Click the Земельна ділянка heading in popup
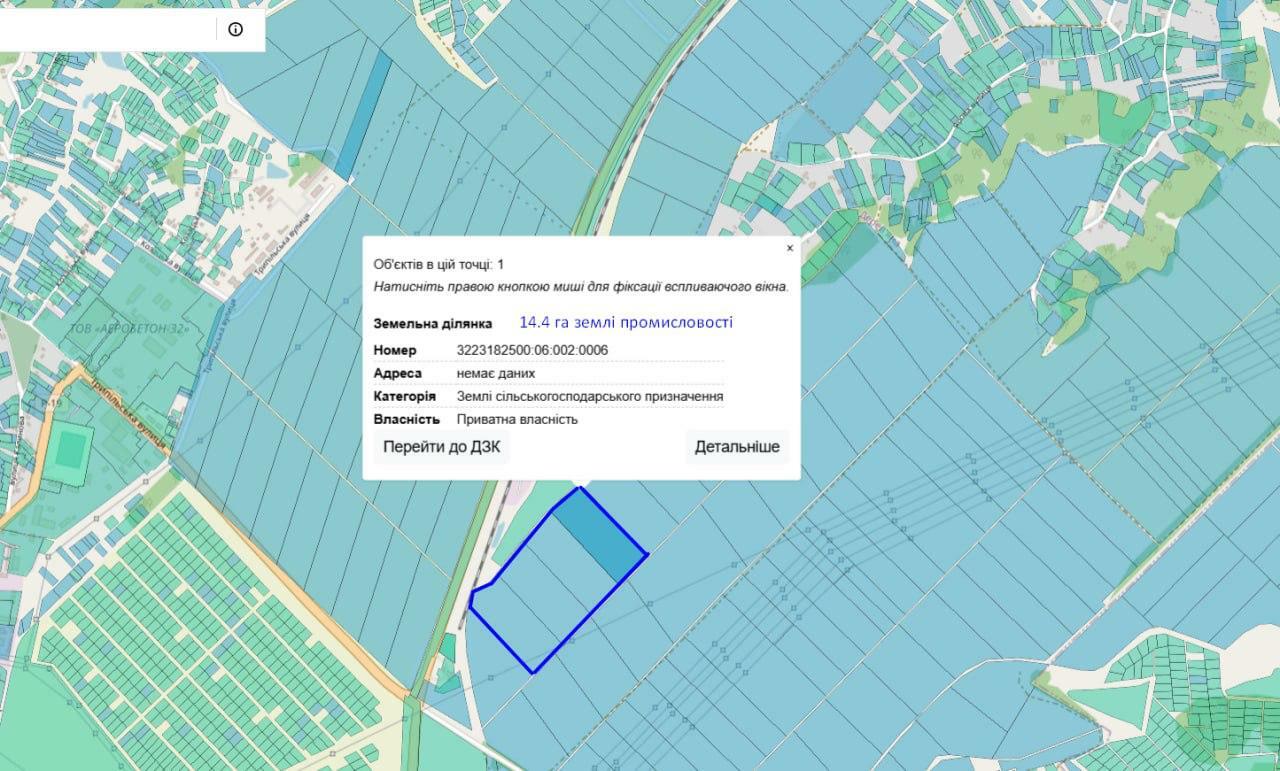The image size is (1280, 771). point(433,324)
